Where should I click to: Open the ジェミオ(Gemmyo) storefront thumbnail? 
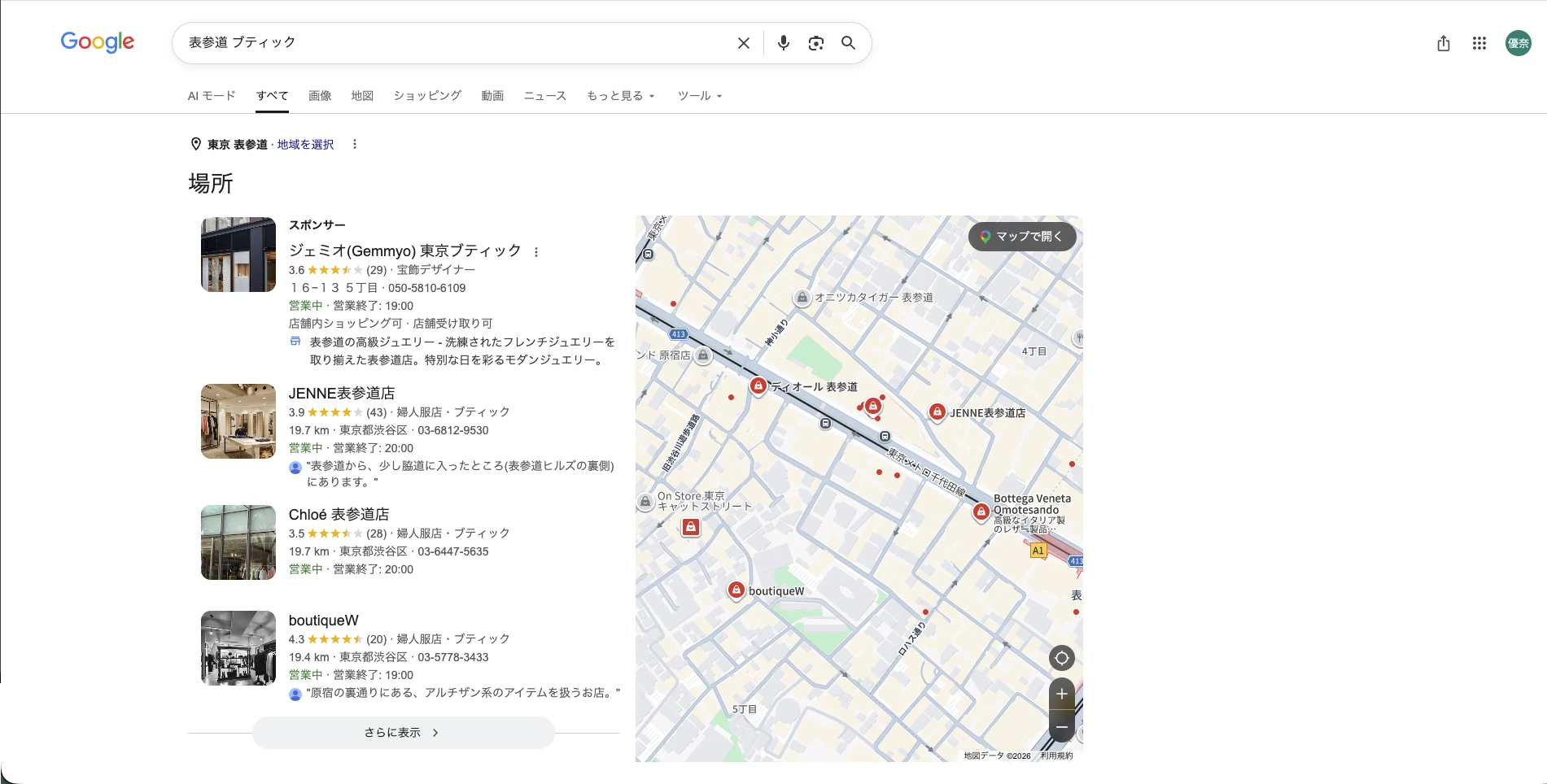238,255
